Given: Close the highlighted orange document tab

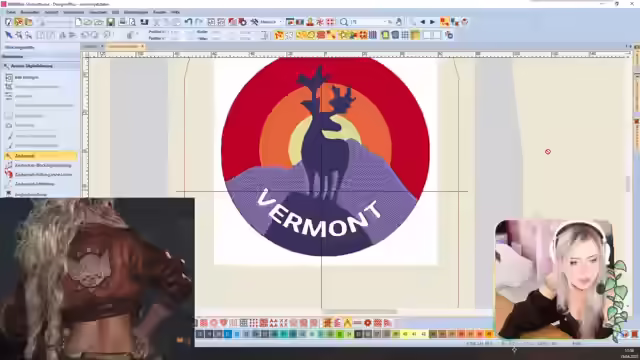Looking at the screenshot, I should (142, 47).
